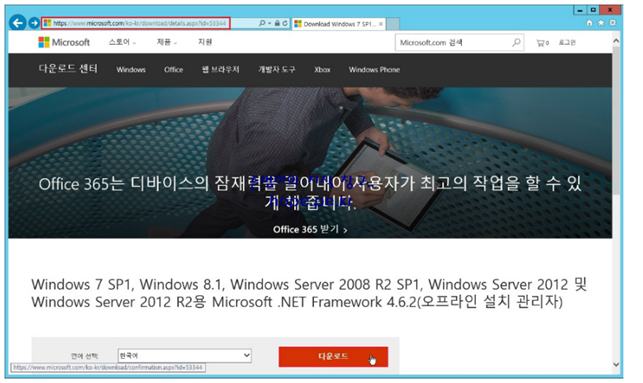Go back with the browser back arrow
Screen dimensions: 643x383
click(x=18, y=23)
